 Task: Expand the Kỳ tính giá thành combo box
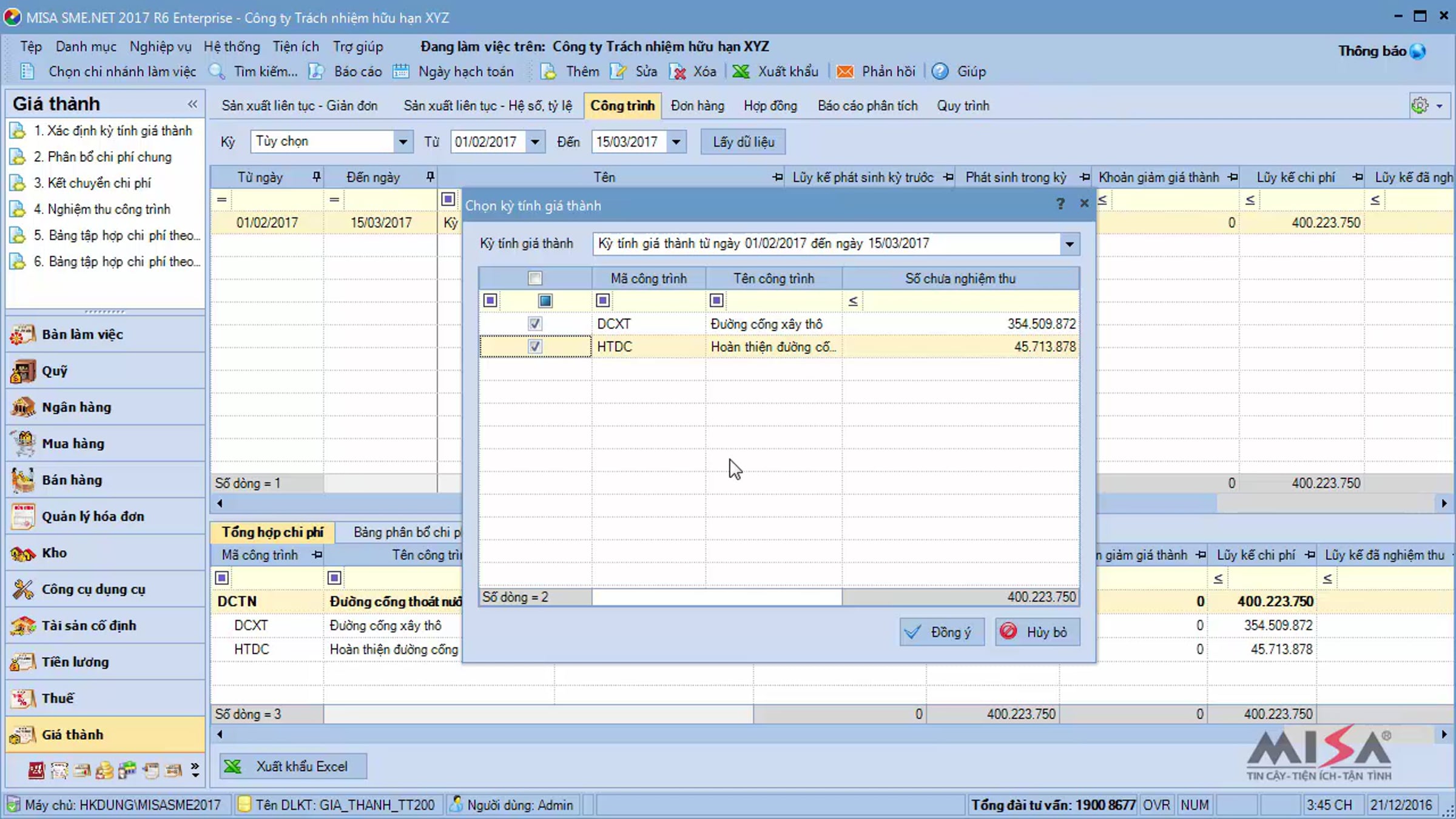1069,244
